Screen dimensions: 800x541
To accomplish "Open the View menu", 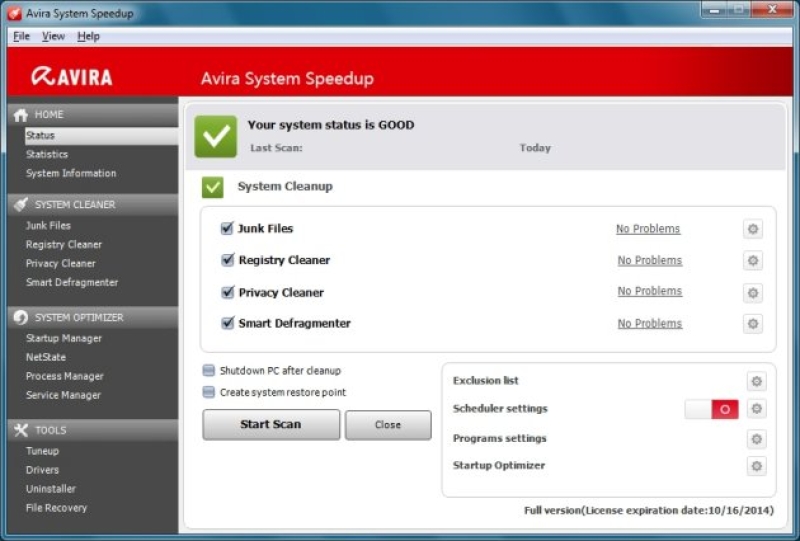I will tap(53, 36).
